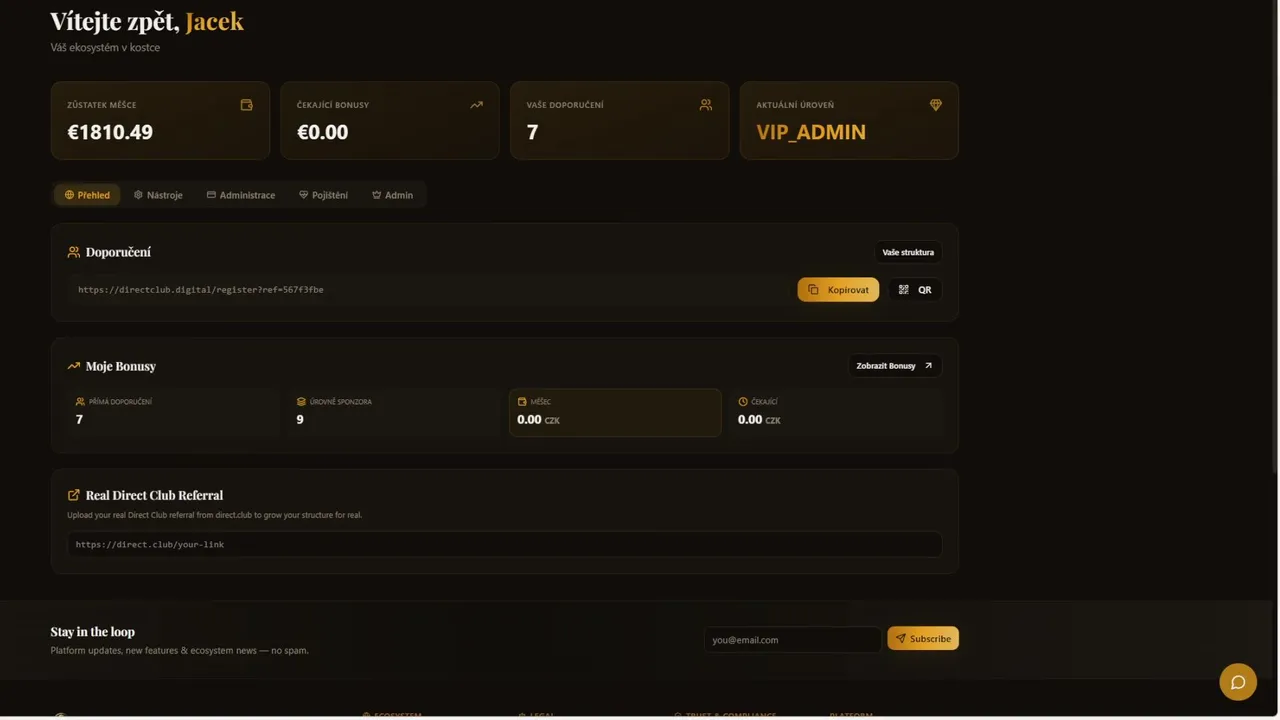Screen dimensions: 1280x720
Task: Click the people icon next to Doporučení heading
Action: pyautogui.click(x=73, y=252)
